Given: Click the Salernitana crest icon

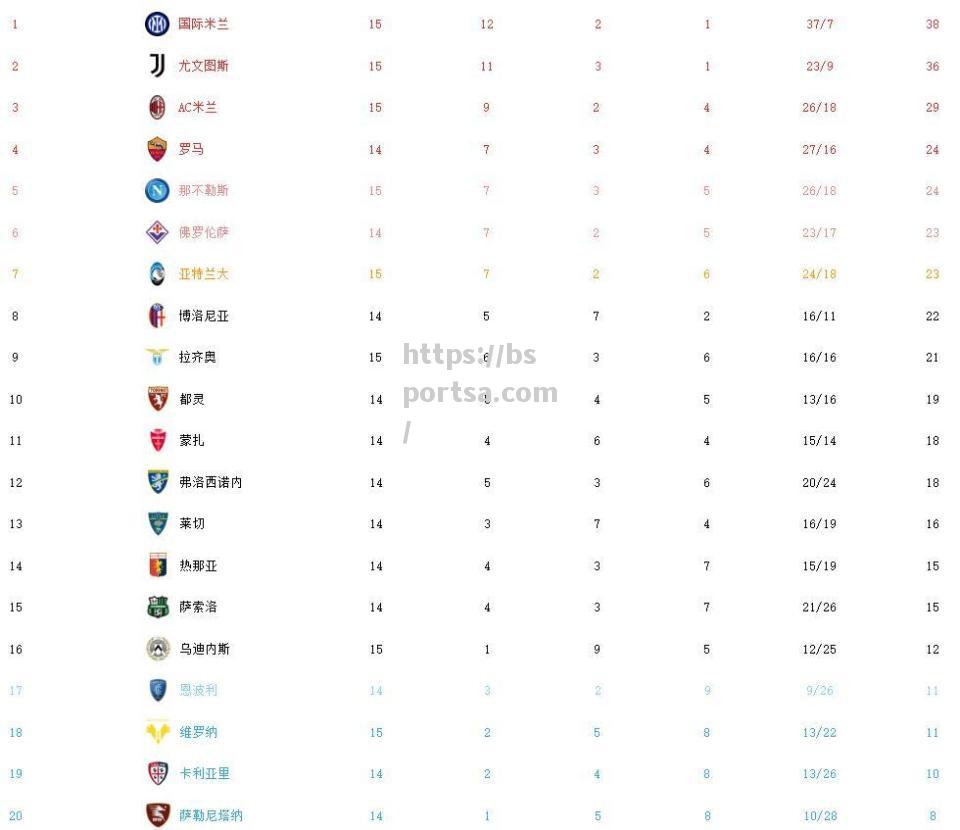Looking at the screenshot, I should tap(158, 815).
